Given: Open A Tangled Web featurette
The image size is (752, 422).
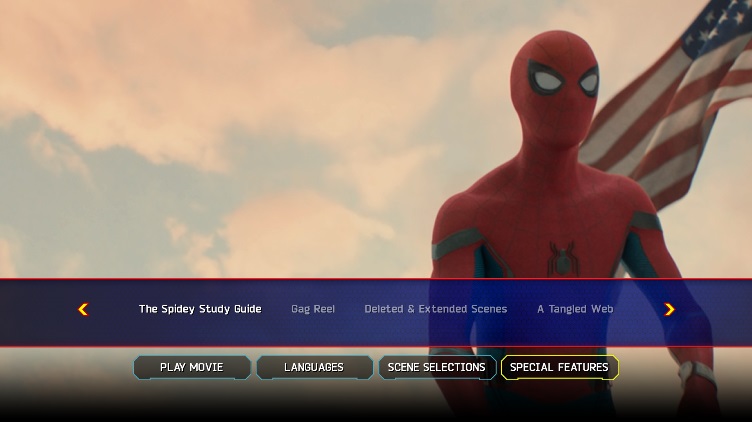Looking at the screenshot, I should (575, 309).
